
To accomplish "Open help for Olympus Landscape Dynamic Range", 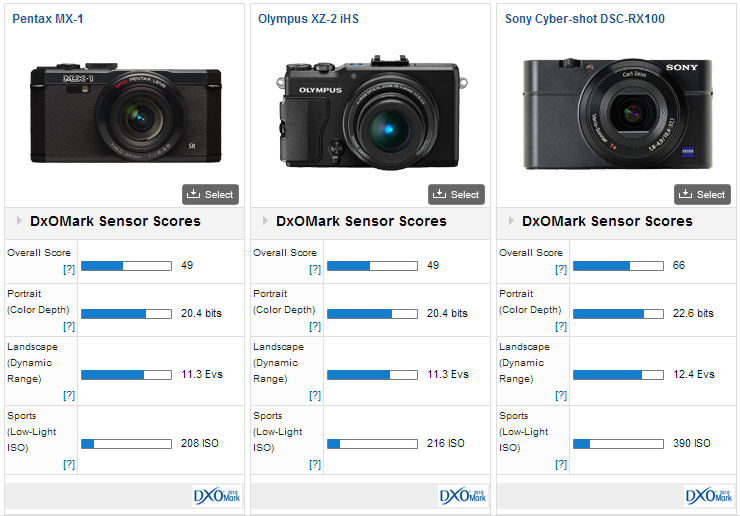I will coord(315,395).
